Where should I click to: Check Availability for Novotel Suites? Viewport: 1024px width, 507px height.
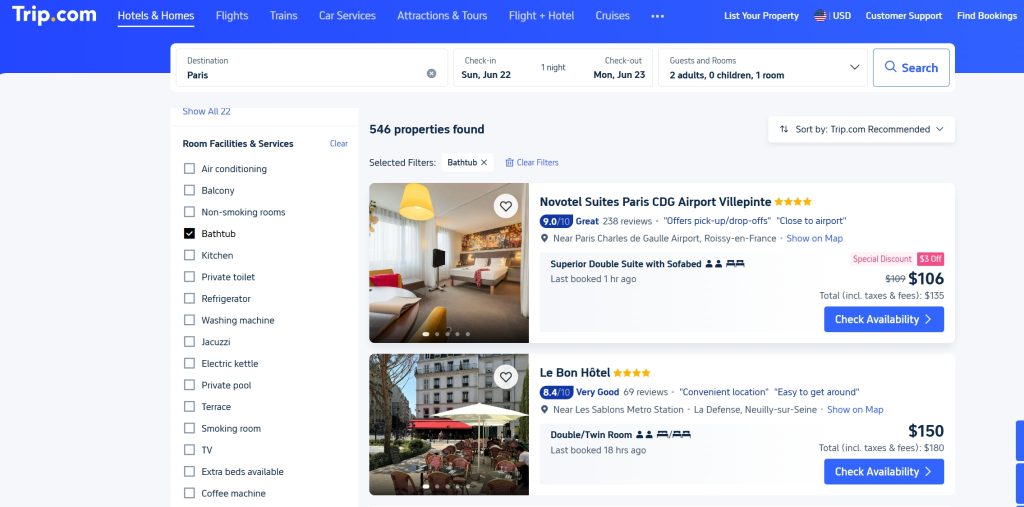(884, 319)
